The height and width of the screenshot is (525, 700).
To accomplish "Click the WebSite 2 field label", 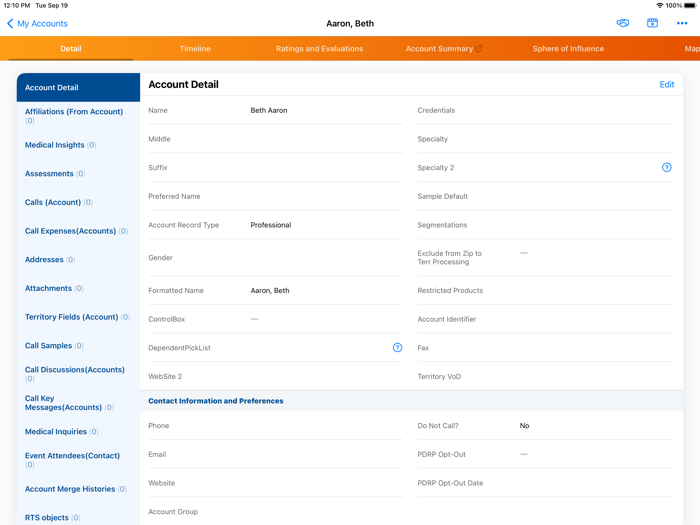I will (x=165, y=377).
